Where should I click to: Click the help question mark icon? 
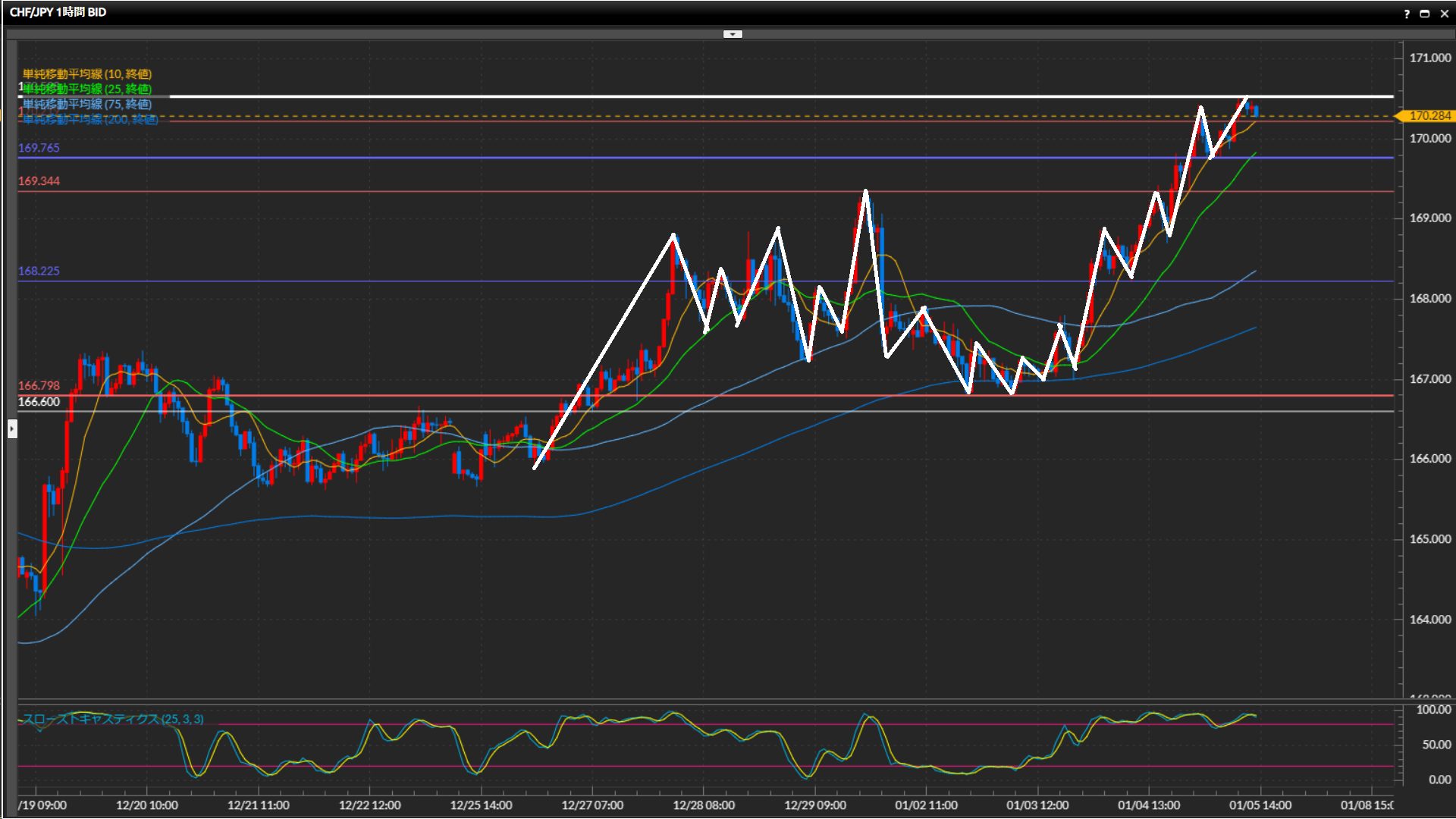pos(1407,14)
